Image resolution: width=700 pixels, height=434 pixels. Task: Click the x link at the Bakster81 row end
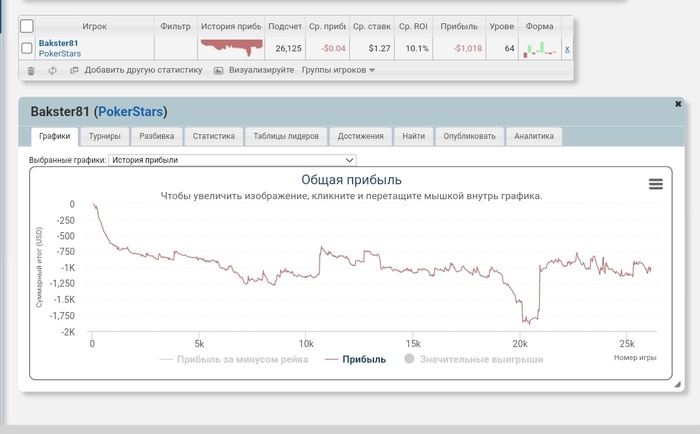coord(567,49)
